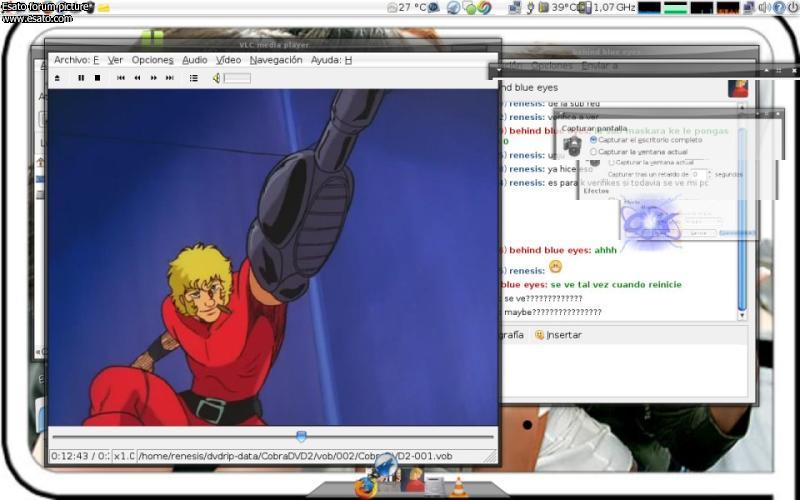Open the Opciones menu in chat window
800x500 pixels.
pyautogui.click(x=553, y=66)
